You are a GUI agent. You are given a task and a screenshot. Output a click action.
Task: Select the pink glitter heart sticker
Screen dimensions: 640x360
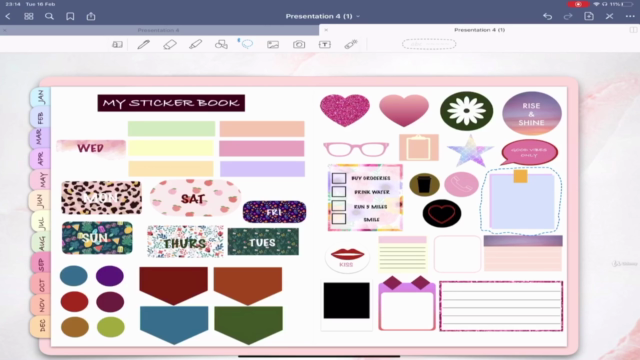point(345,110)
